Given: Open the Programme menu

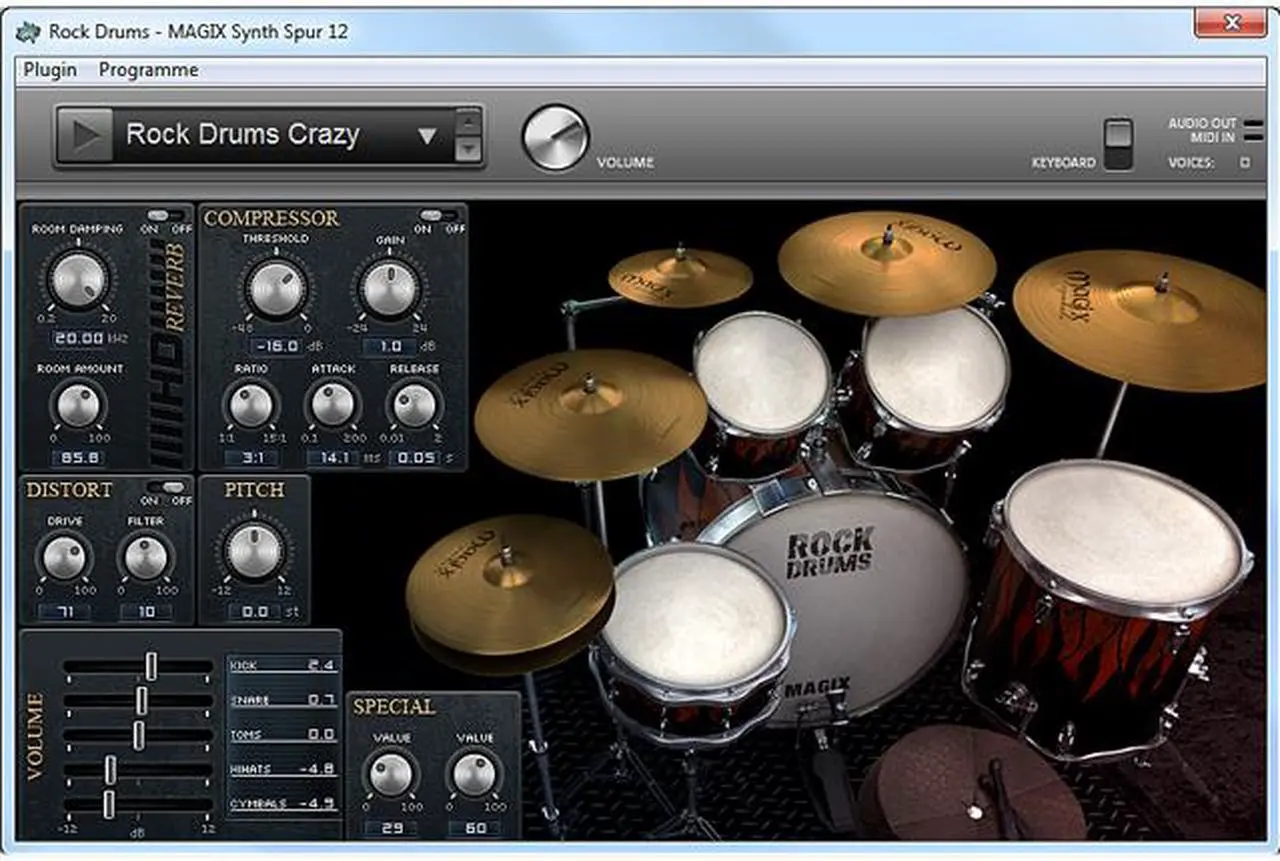Looking at the screenshot, I should [x=148, y=70].
